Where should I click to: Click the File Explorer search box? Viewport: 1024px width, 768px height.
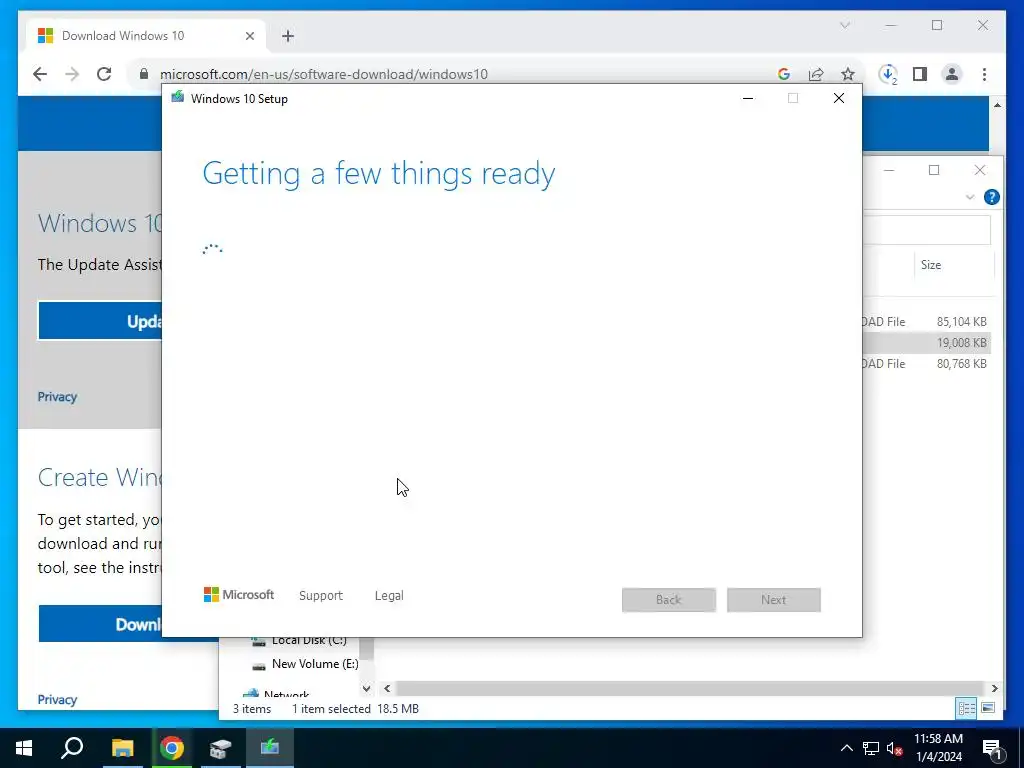click(x=927, y=229)
